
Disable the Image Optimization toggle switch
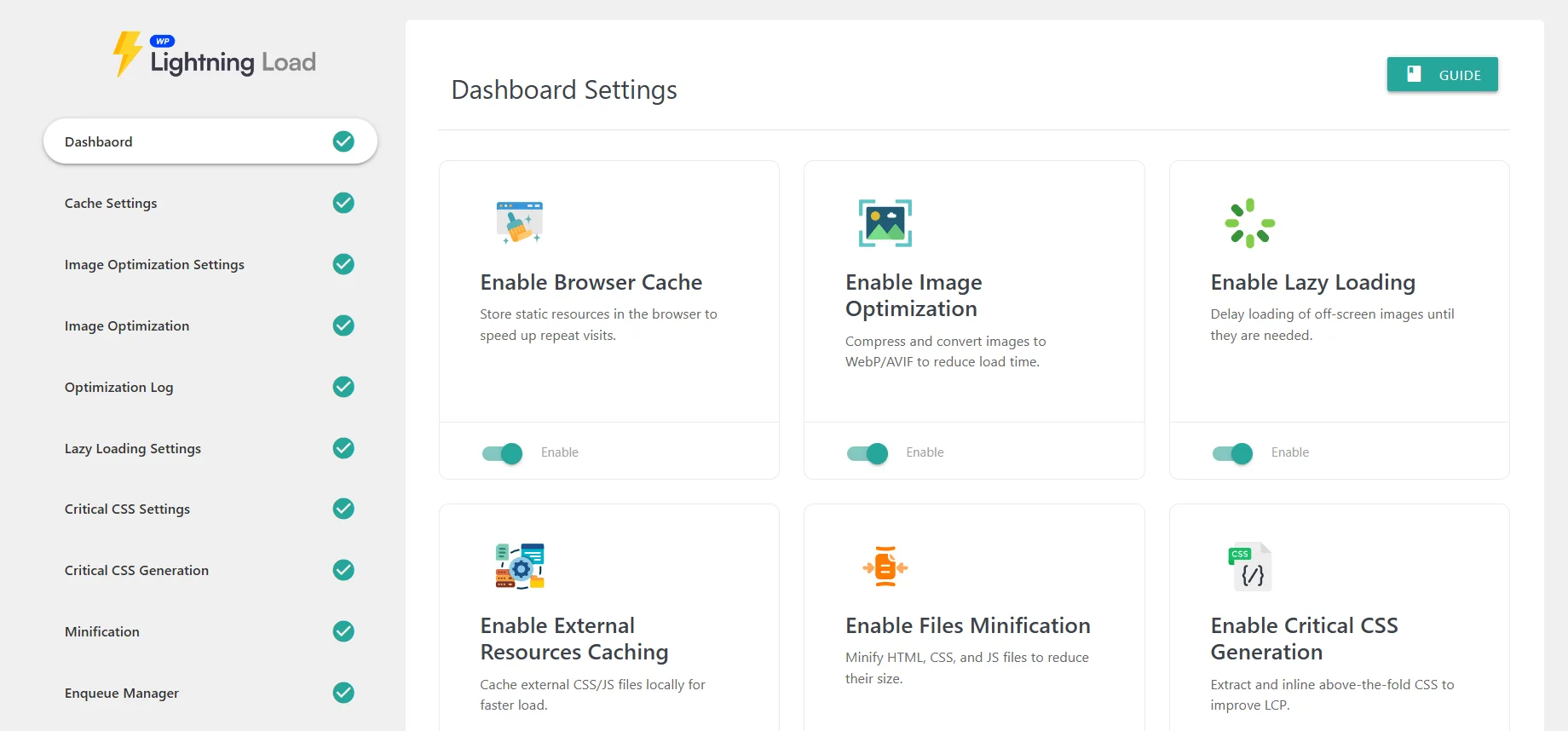[868, 453]
